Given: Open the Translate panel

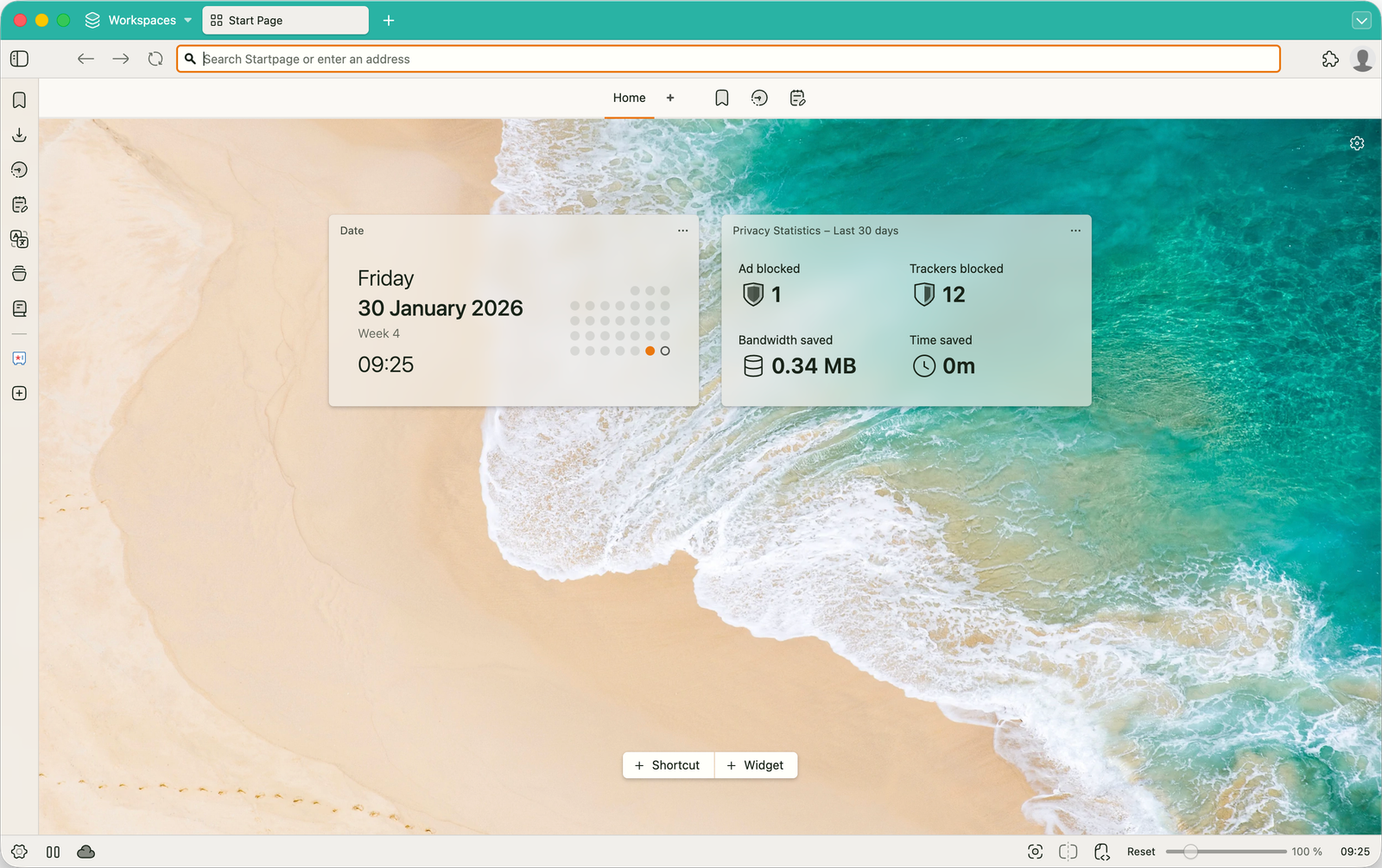Looking at the screenshot, I should 19,239.
